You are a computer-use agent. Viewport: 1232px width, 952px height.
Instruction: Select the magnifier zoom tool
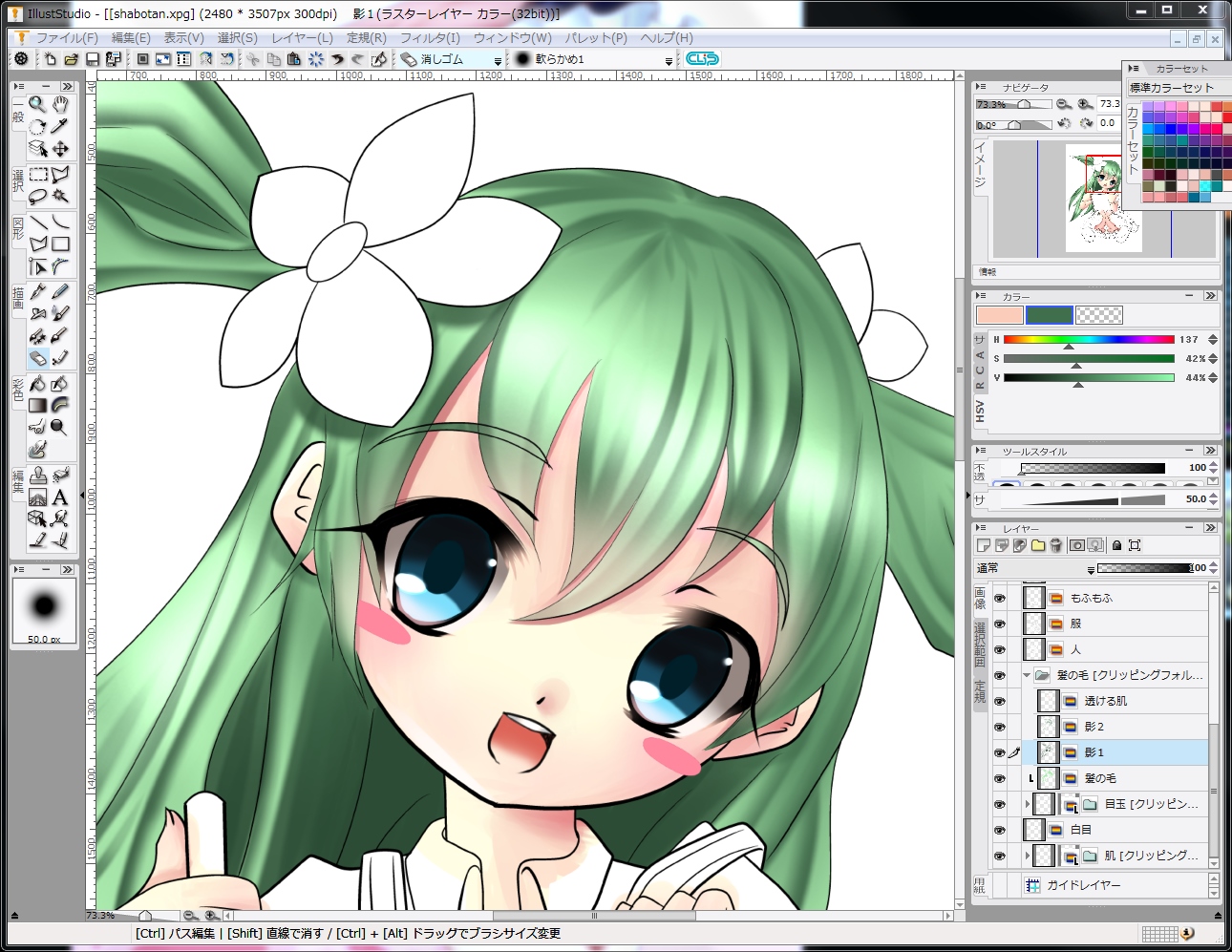click(37, 104)
